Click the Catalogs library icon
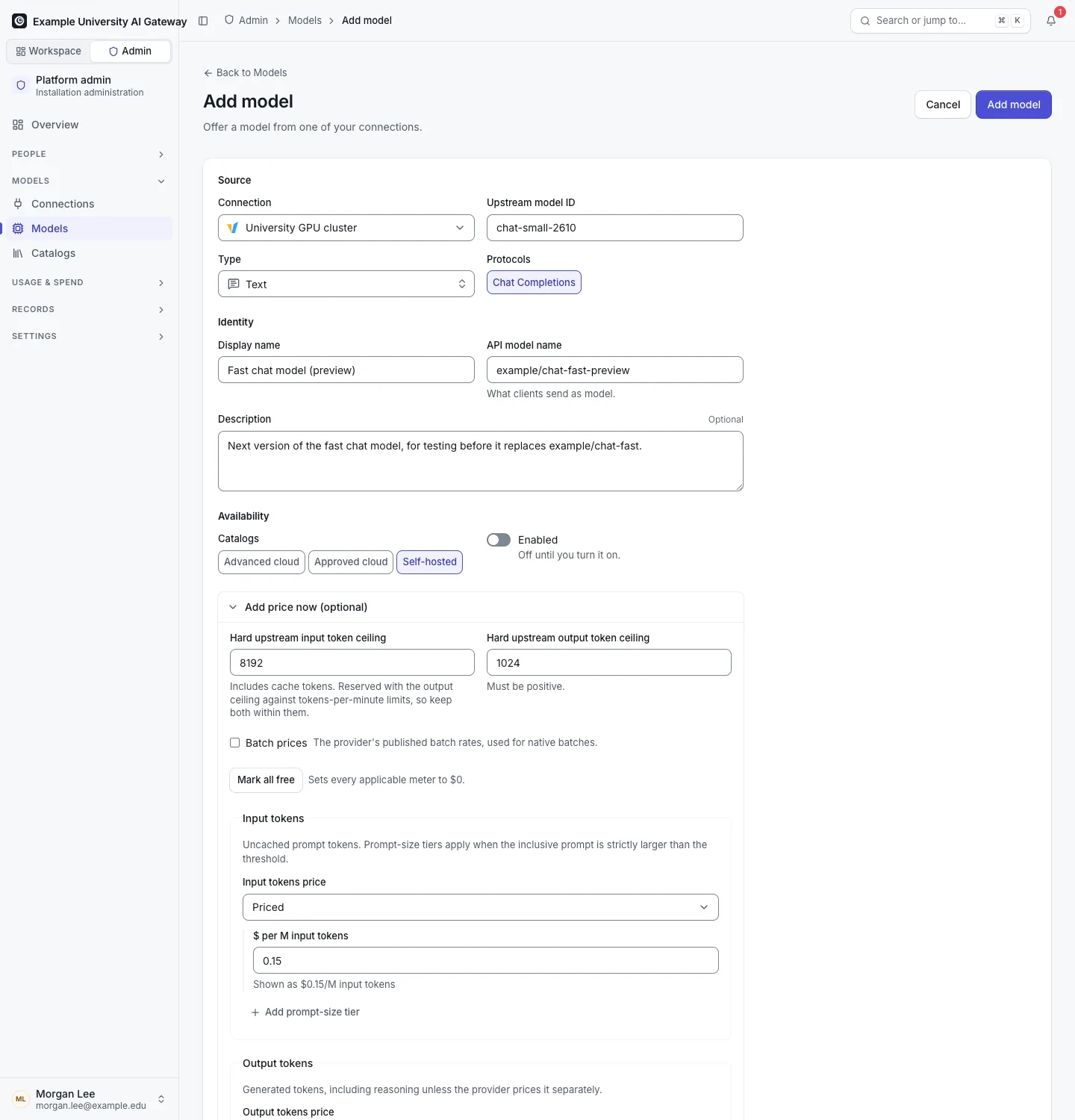Image resolution: width=1075 pixels, height=1120 pixels. point(18,253)
